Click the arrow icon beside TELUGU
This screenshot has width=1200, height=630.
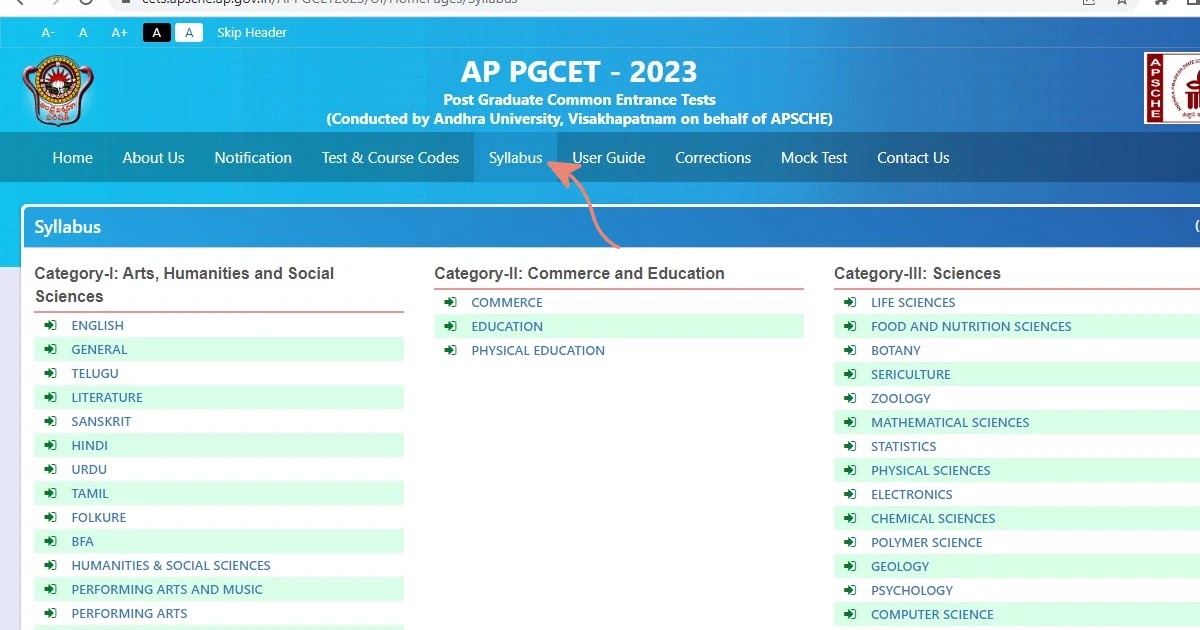click(50, 373)
